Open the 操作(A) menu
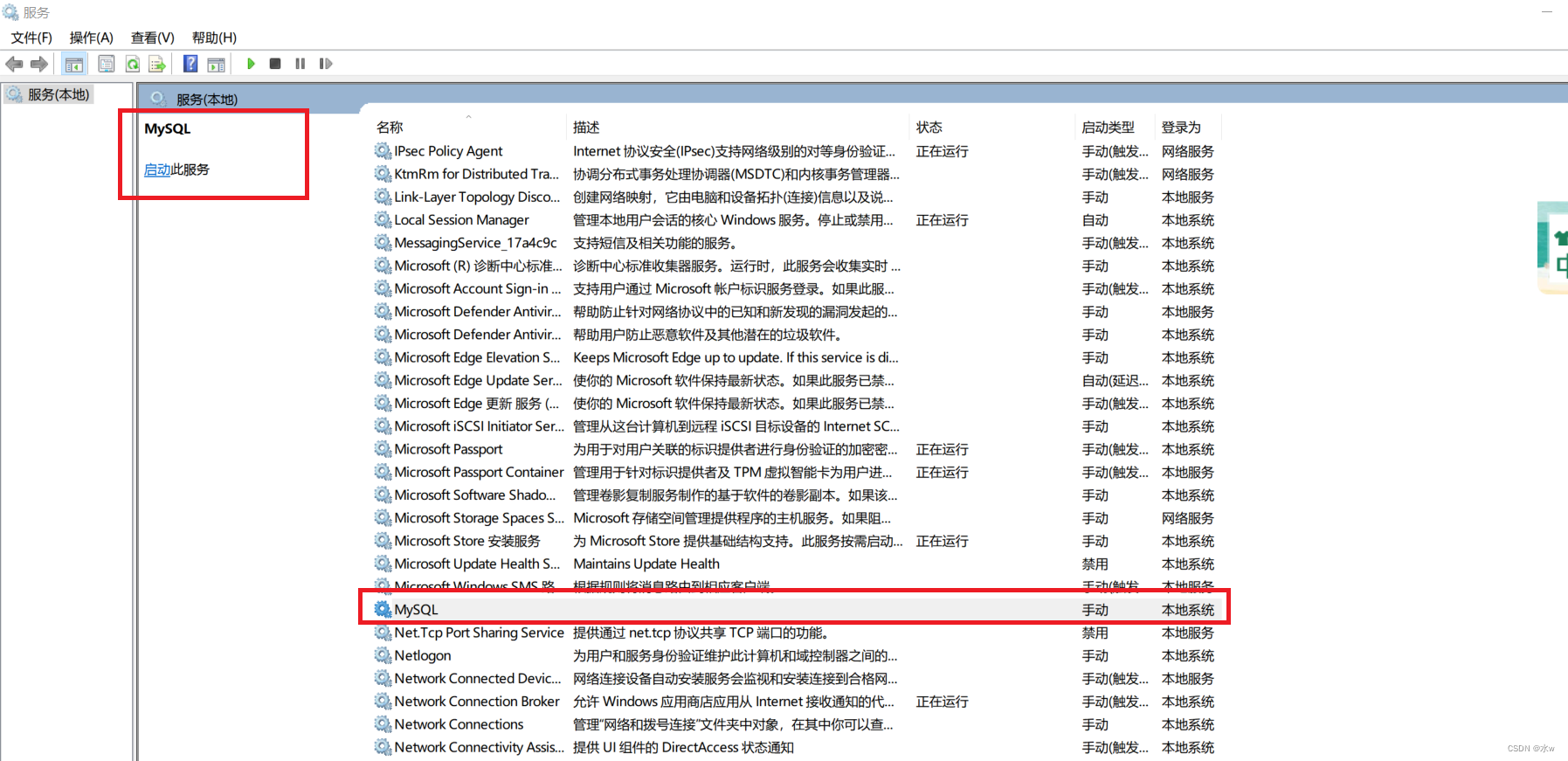The width and height of the screenshot is (1568, 761). (x=92, y=38)
